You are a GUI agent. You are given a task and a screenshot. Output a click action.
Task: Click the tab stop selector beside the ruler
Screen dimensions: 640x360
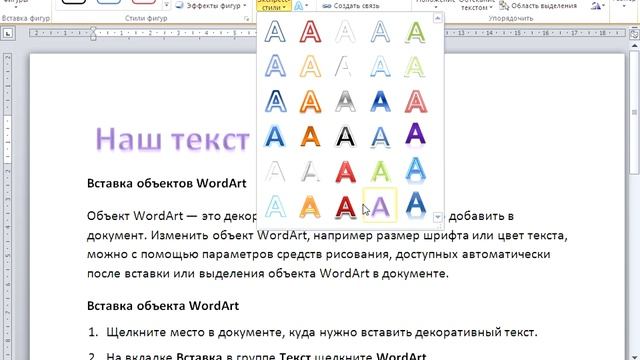point(8,34)
